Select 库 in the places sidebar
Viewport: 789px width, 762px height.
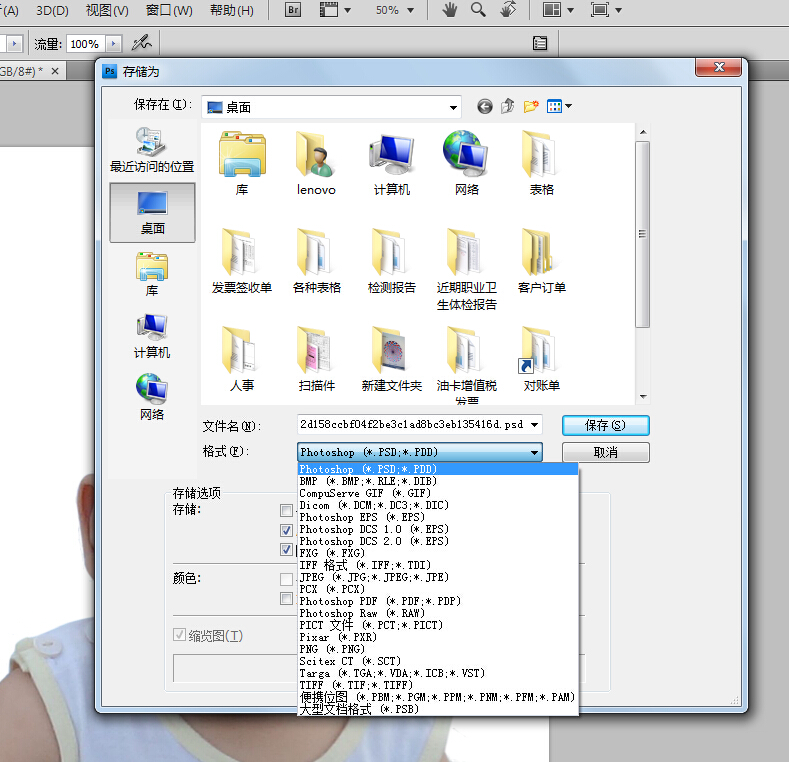pyautogui.click(x=152, y=274)
